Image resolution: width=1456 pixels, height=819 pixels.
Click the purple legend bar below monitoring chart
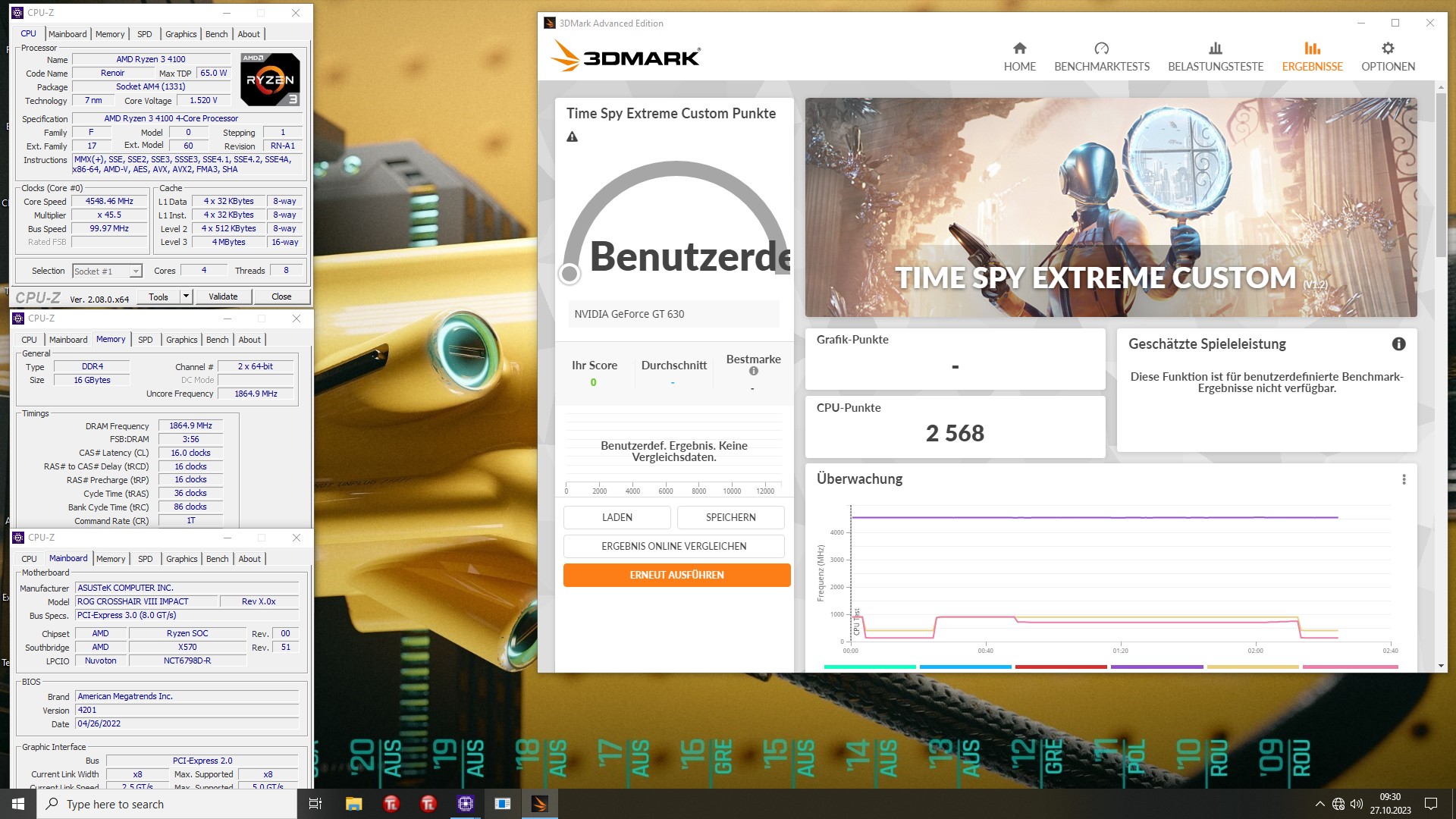pyautogui.click(x=1156, y=667)
